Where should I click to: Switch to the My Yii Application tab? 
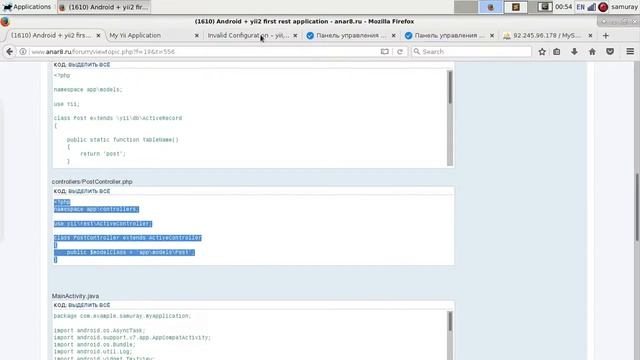153,36
